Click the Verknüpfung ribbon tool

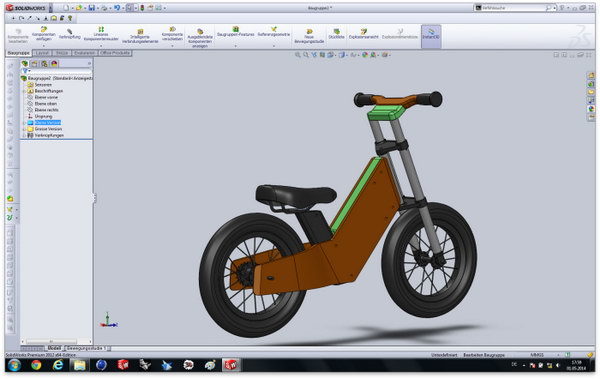point(69,34)
